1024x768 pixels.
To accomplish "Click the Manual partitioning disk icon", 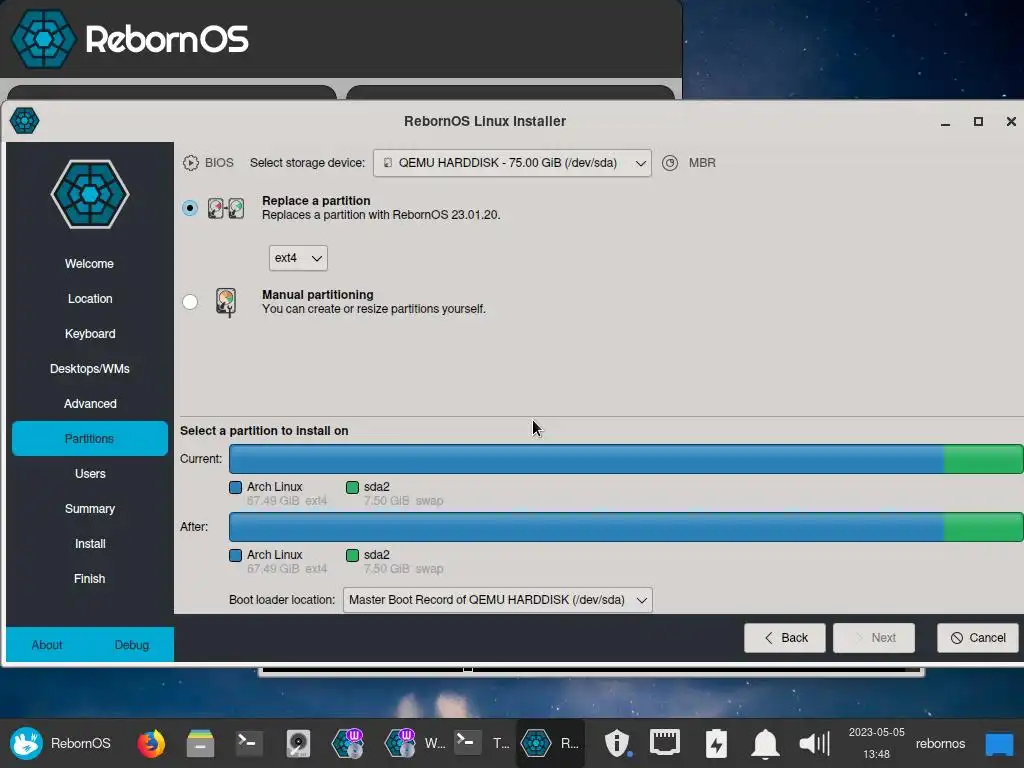I will click(226, 302).
